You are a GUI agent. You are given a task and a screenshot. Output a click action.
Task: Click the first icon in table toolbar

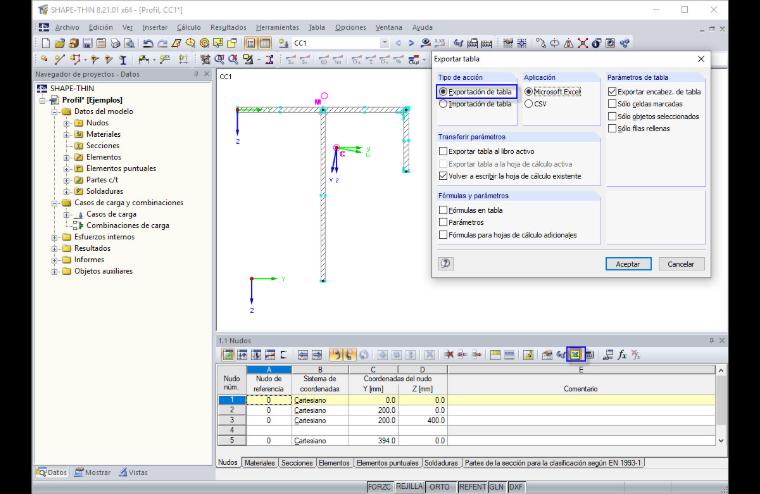coord(227,355)
